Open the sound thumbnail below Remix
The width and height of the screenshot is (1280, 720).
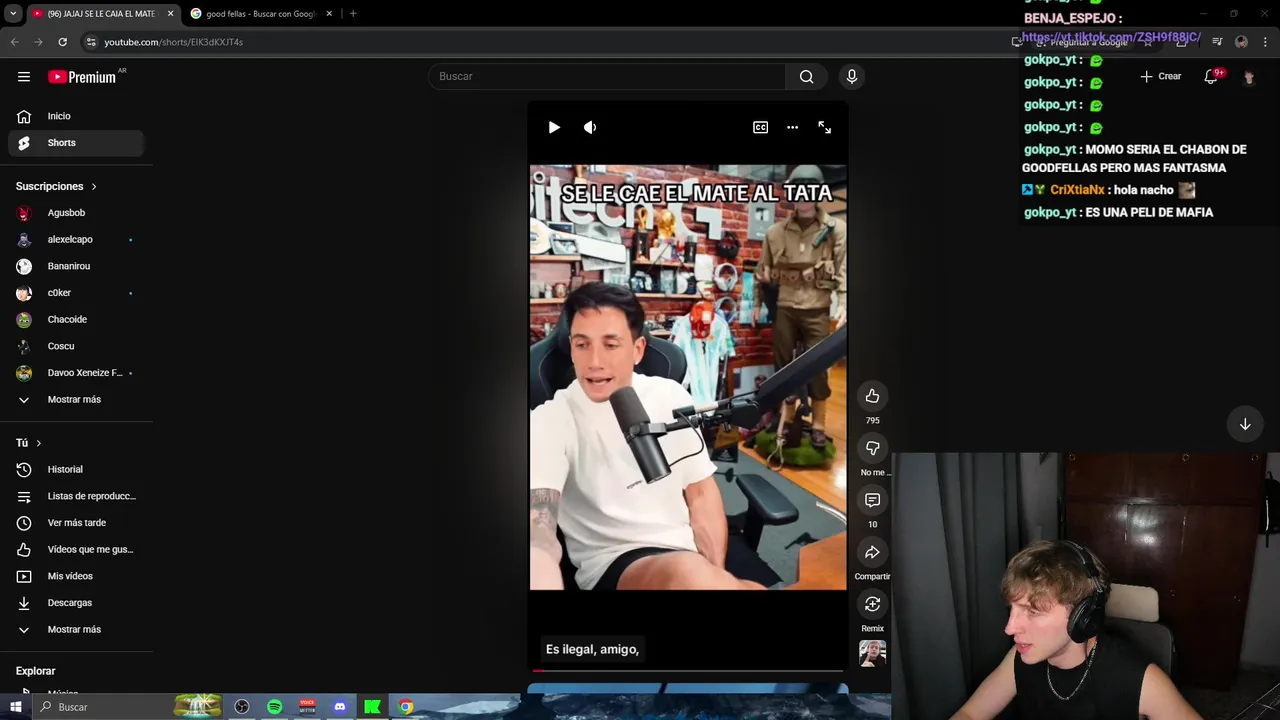(873, 654)
